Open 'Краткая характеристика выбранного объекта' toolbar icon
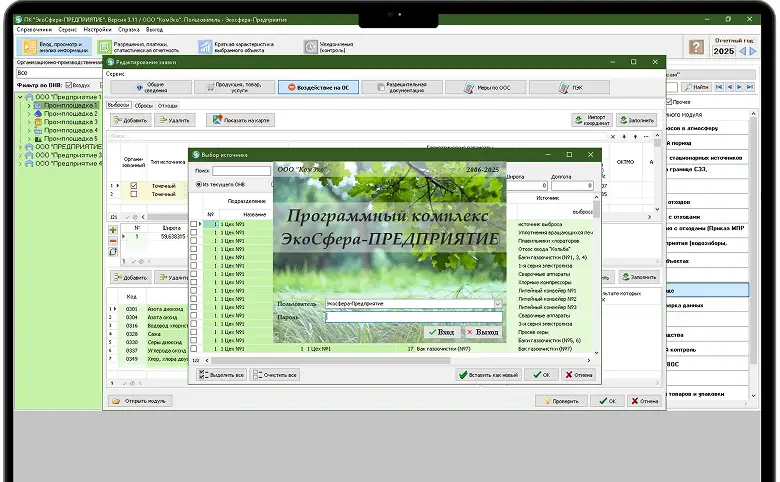The width and height of the screenshot is (780, 482). click(205, 47)
